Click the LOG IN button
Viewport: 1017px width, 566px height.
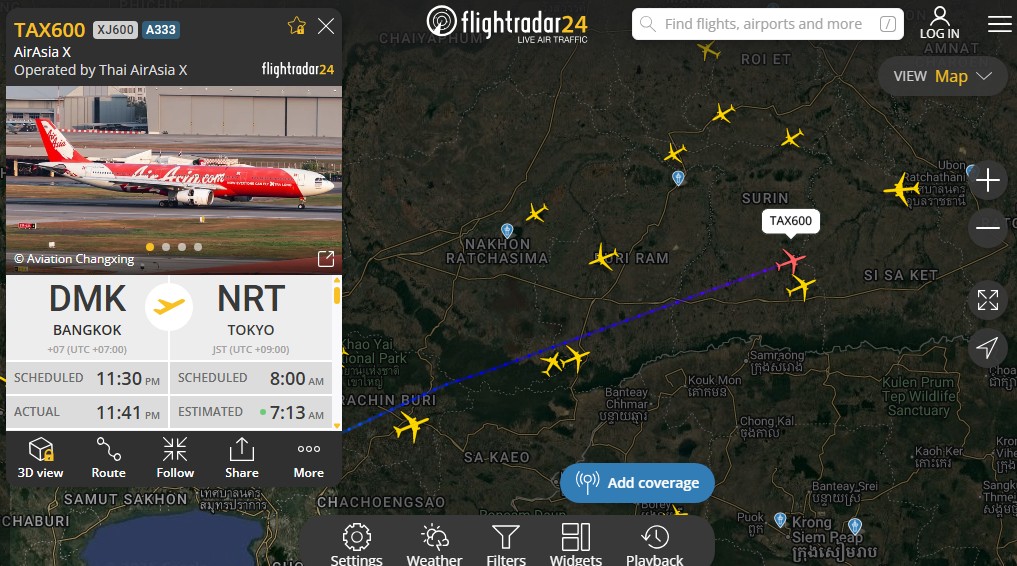[x=939, y=23]
